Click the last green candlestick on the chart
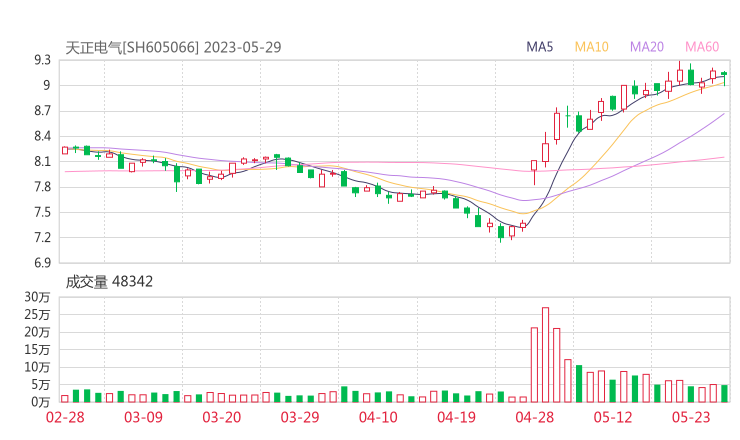The width and height of the screenshot is (740, 440). 724,76
